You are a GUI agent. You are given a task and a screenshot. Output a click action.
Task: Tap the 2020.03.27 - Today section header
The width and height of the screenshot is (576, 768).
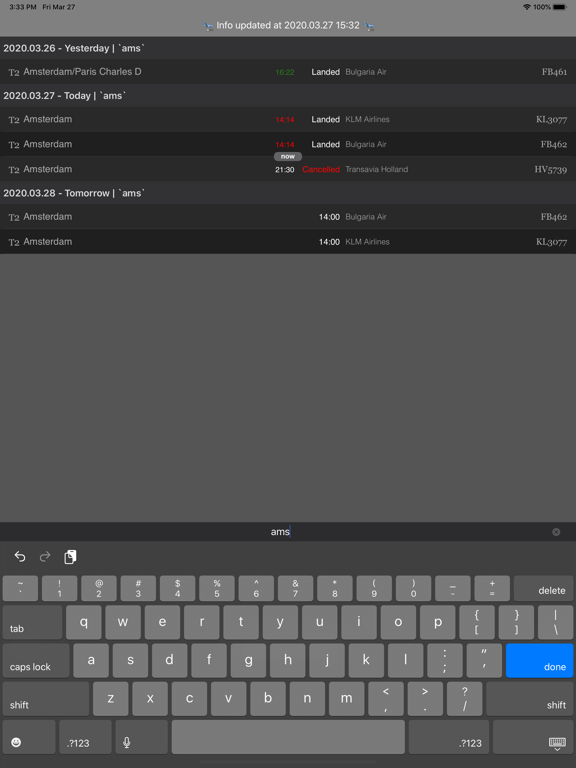288,96
